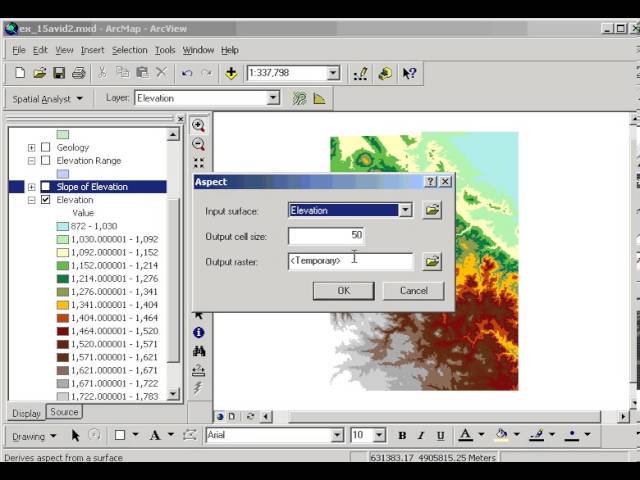The image size is (640, 480).
Task: Redo the last undone action
Action: [x=207, y=73]
